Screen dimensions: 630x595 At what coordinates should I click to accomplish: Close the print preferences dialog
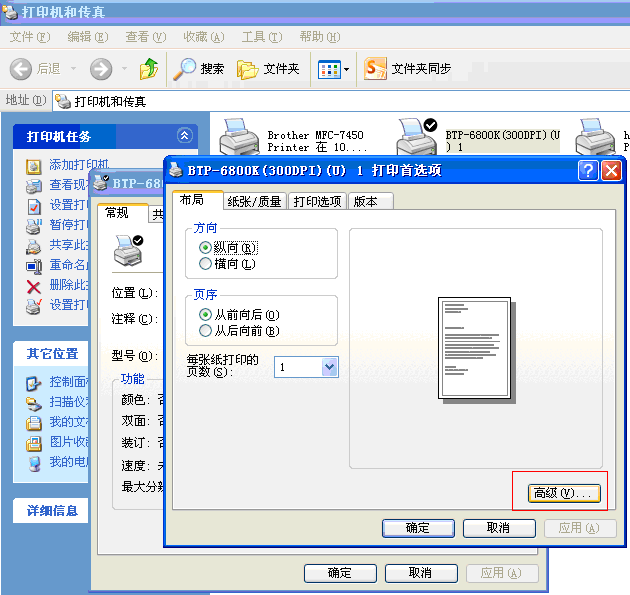[612, 171]
